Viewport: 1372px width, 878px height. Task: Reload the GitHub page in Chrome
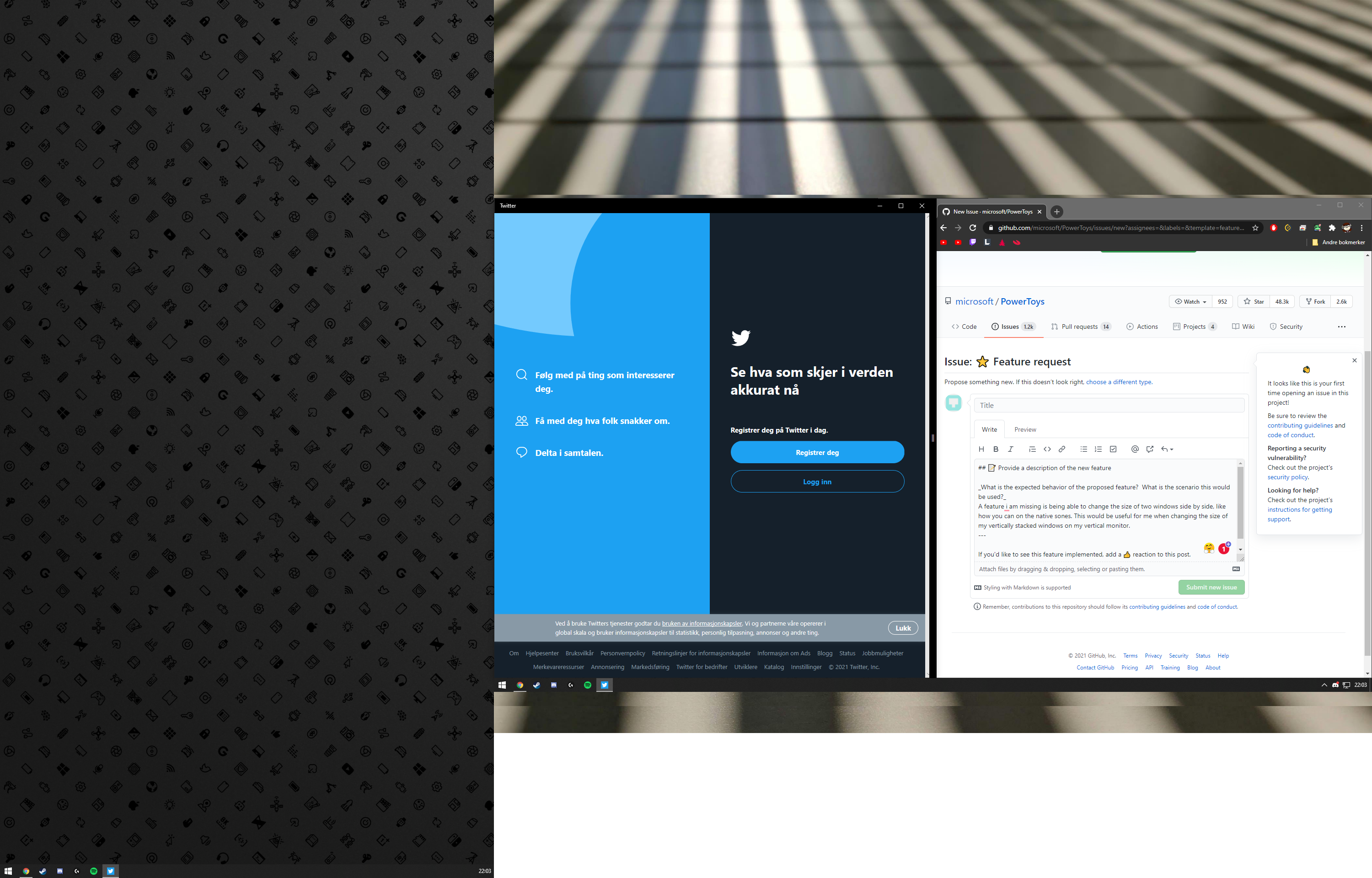tap(973, 228)
